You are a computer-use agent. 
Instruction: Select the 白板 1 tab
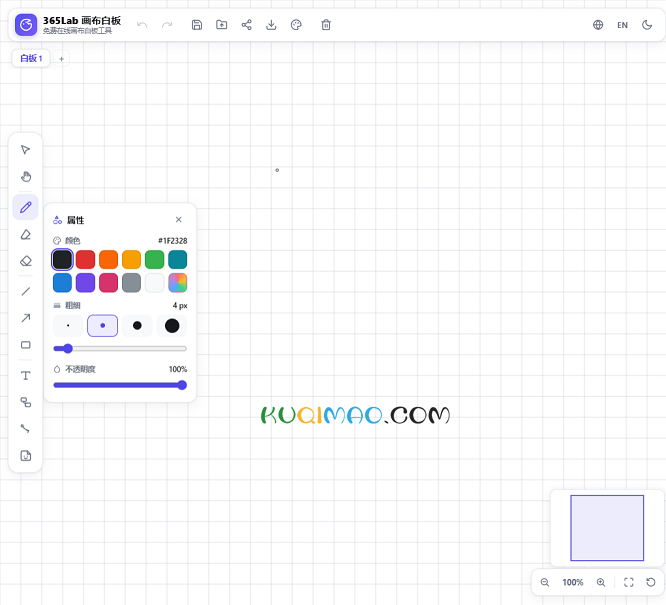(31, 58)
